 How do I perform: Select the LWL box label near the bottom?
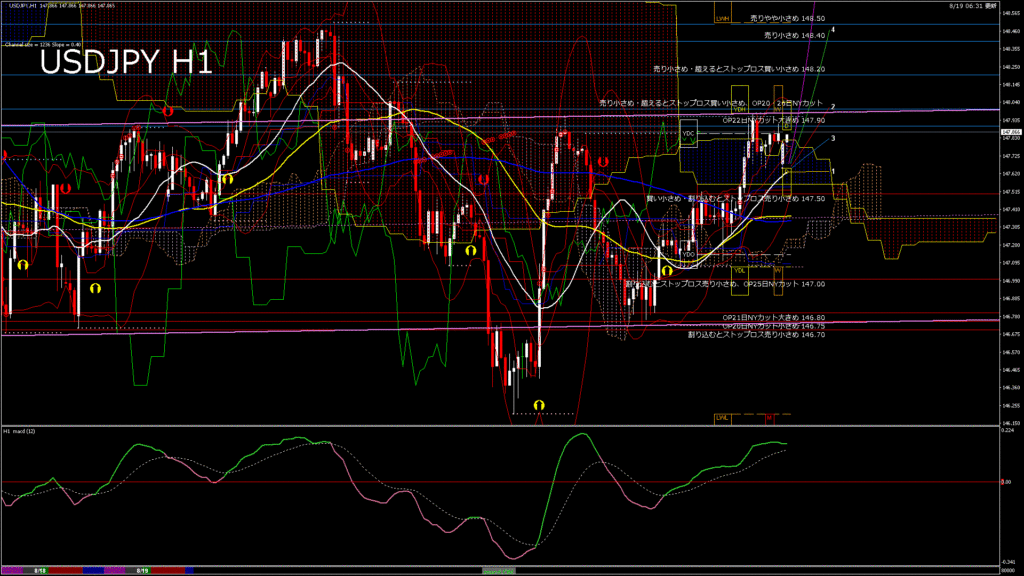(722, 416)
